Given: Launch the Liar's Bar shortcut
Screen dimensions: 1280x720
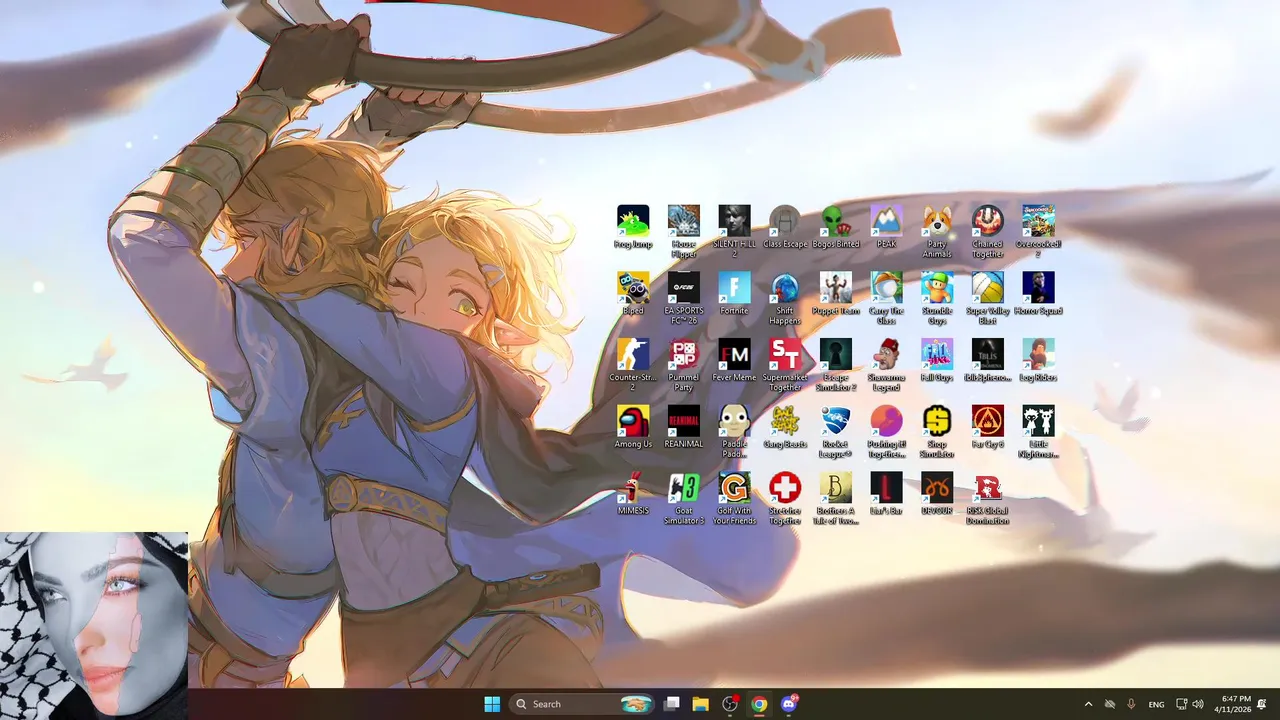Looking at the screenshot, I should tap(886, 494).
